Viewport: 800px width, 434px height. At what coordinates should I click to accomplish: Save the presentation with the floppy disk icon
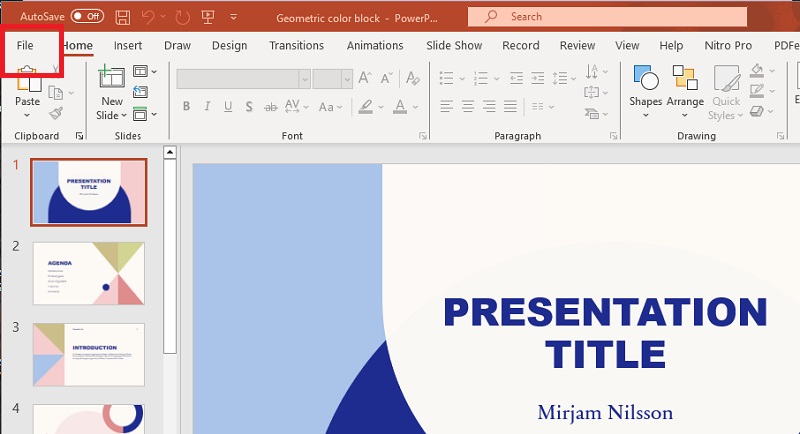pyautogui.click(x=122, y=17)
